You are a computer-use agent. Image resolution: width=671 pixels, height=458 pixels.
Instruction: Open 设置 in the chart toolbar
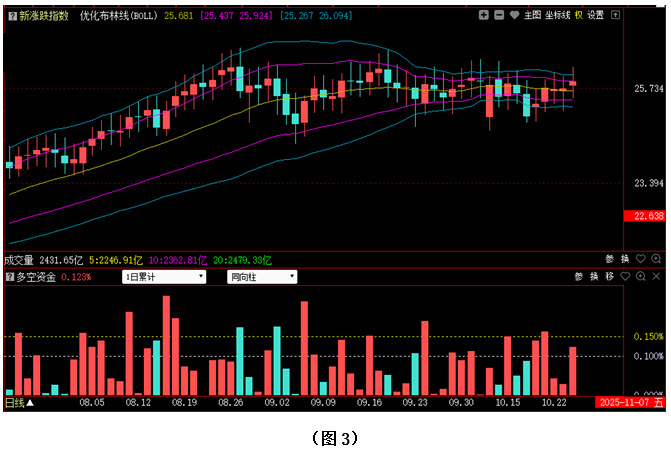point(596,15)
